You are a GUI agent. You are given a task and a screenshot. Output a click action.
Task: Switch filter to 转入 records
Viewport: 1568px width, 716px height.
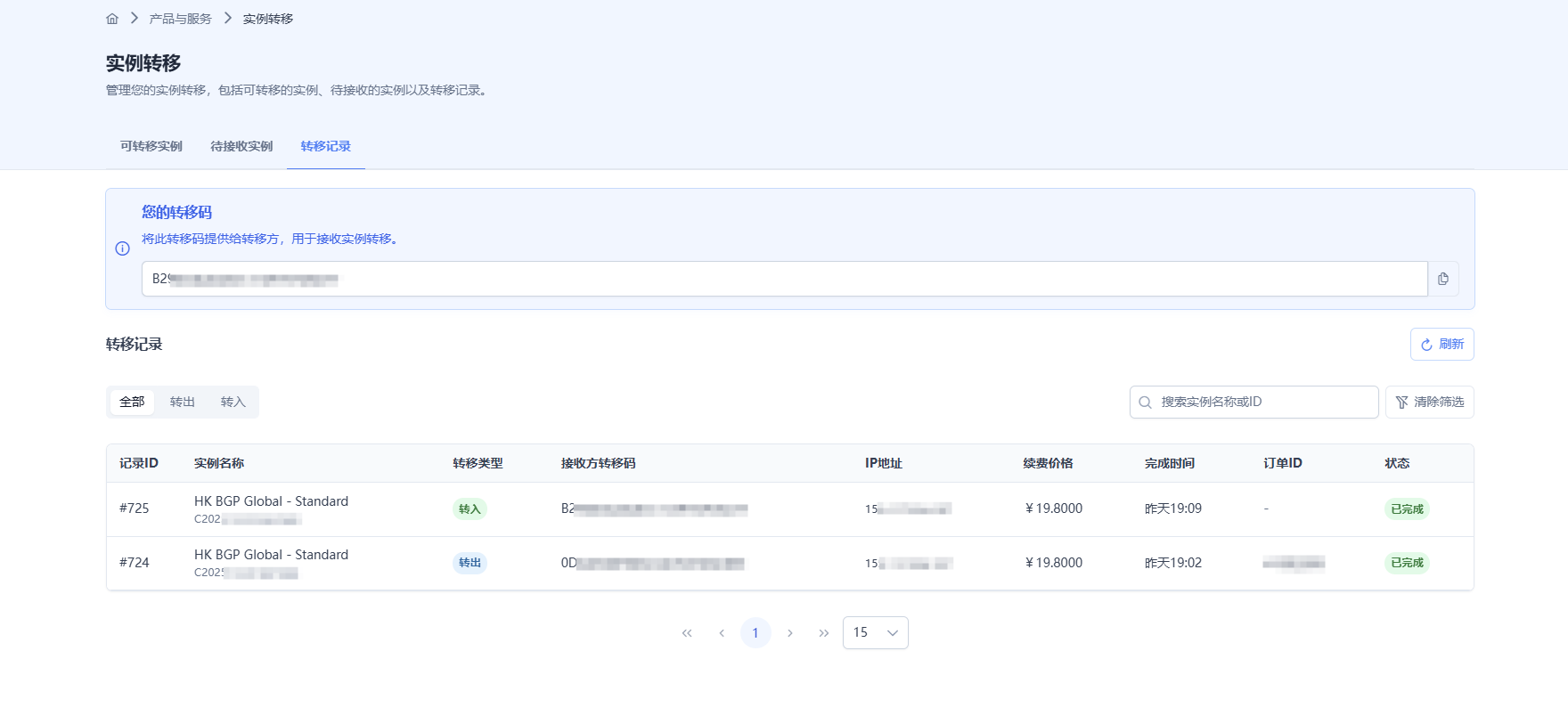(233, 402)
